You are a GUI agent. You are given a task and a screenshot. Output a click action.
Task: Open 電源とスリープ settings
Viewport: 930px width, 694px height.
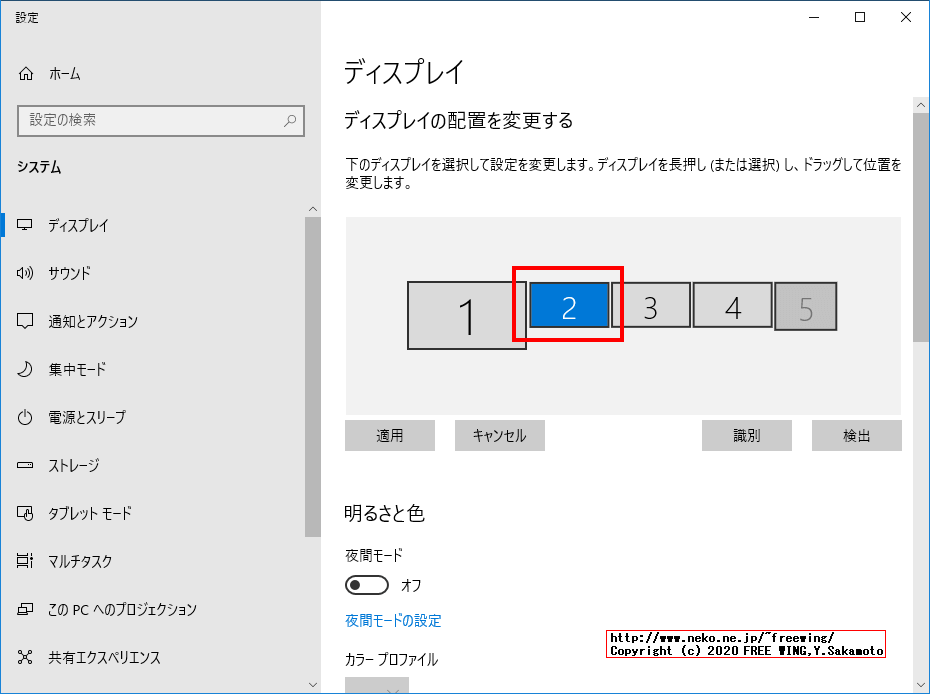(x=86, y=417)
